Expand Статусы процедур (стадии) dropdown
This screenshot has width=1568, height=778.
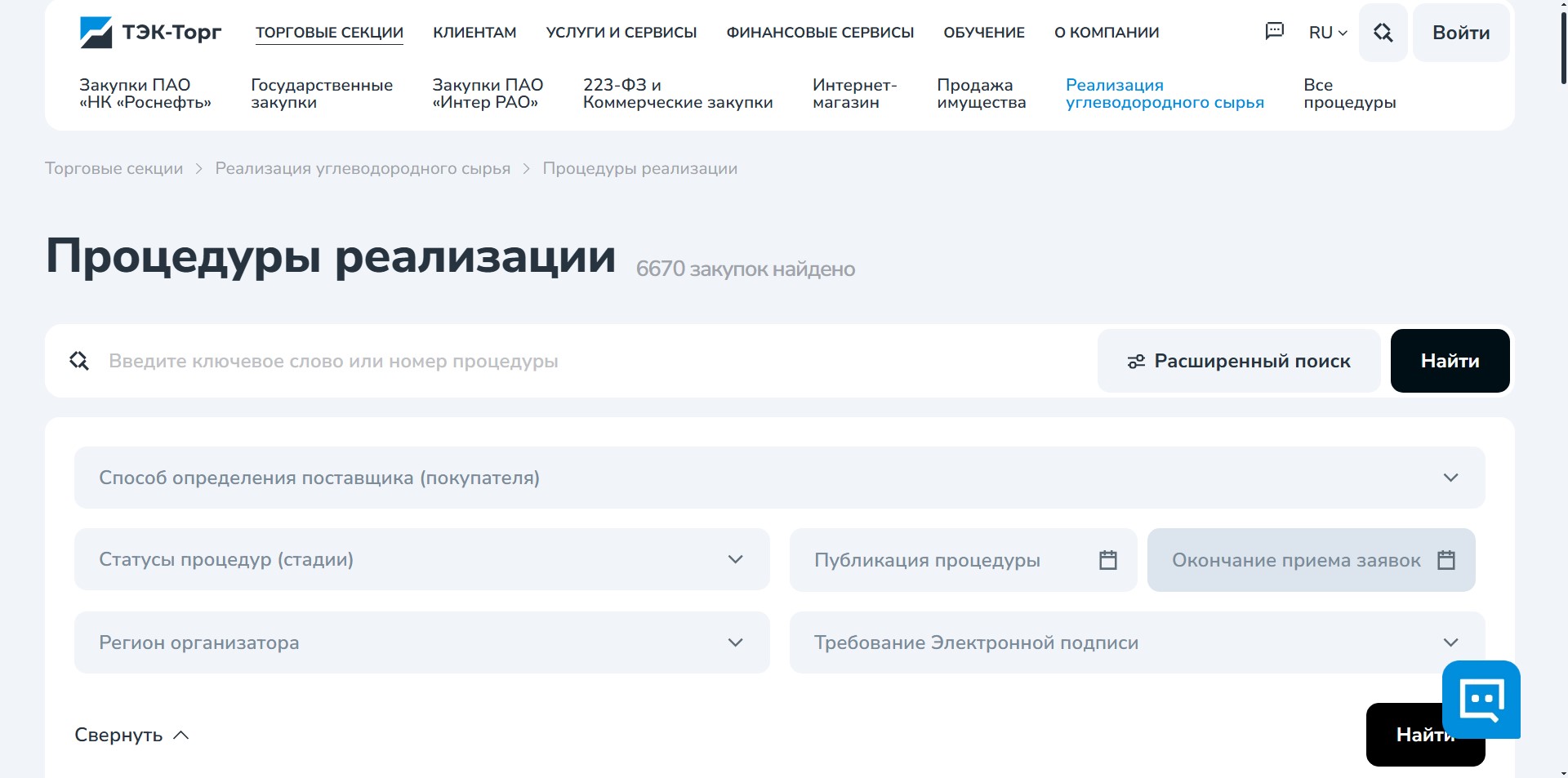(x=422, y=559)
